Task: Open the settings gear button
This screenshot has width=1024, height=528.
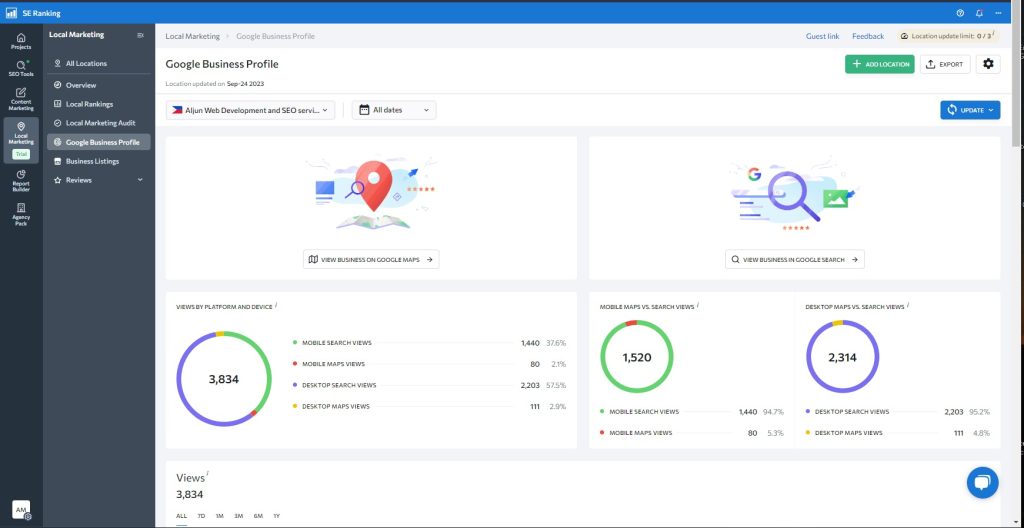Action: point(988,64)
